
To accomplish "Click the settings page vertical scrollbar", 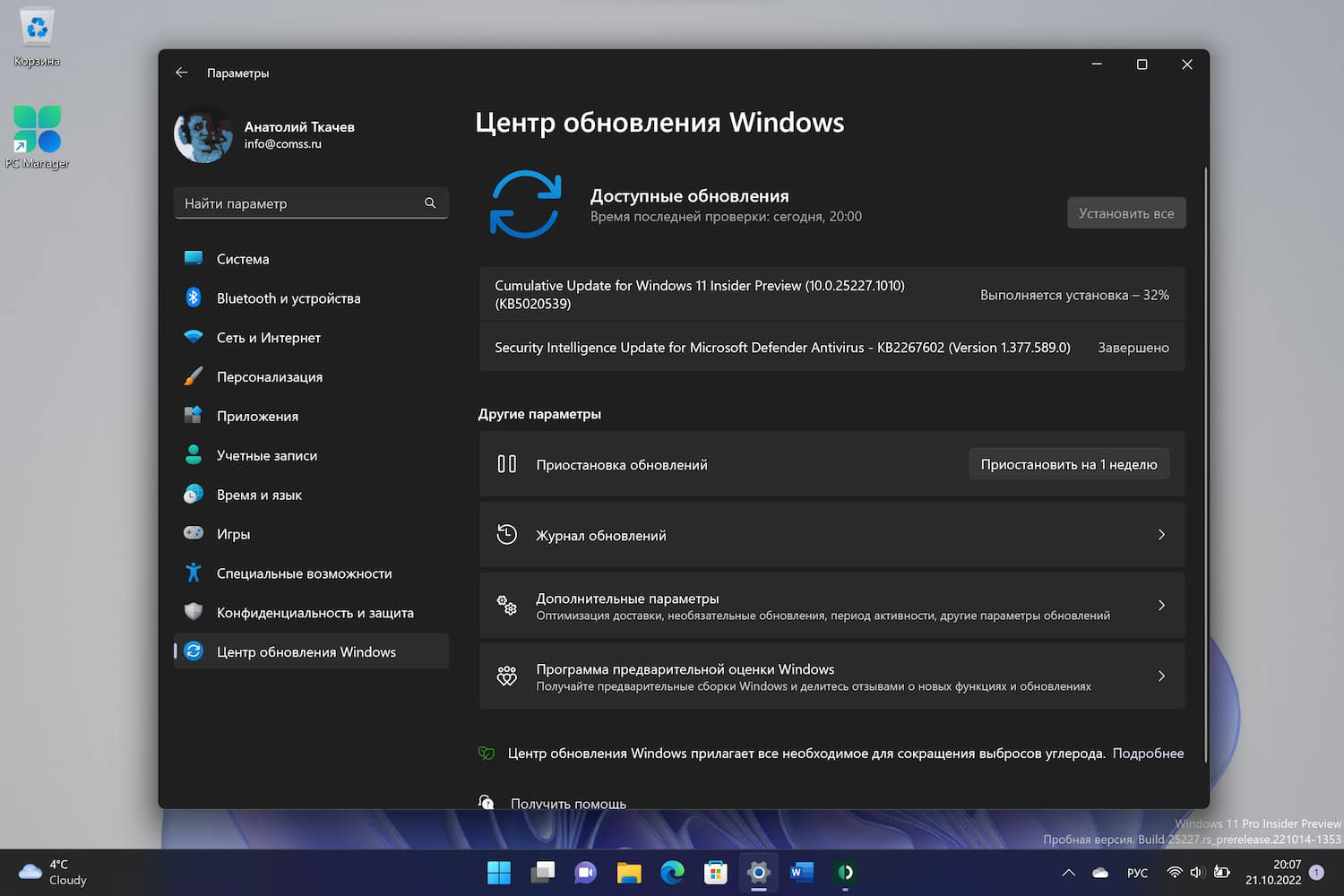I will [x=1206, y=464].
